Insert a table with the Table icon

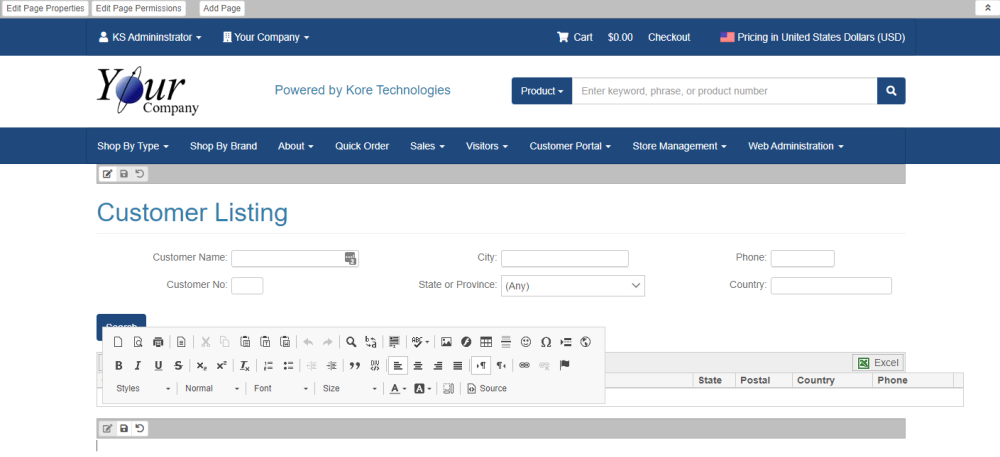point(486,342)
